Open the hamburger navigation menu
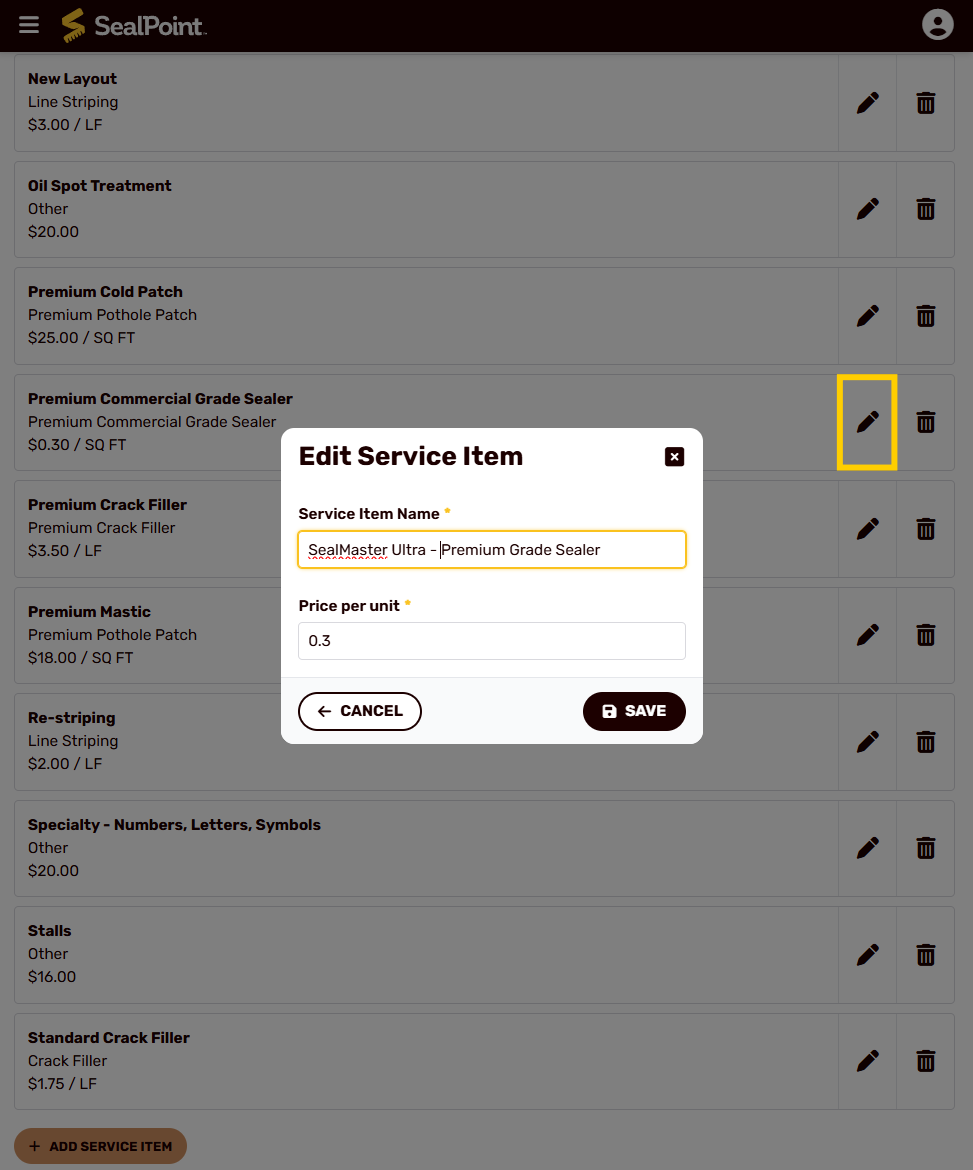Viewport: 973px width, 1170px height. (29, 25)
